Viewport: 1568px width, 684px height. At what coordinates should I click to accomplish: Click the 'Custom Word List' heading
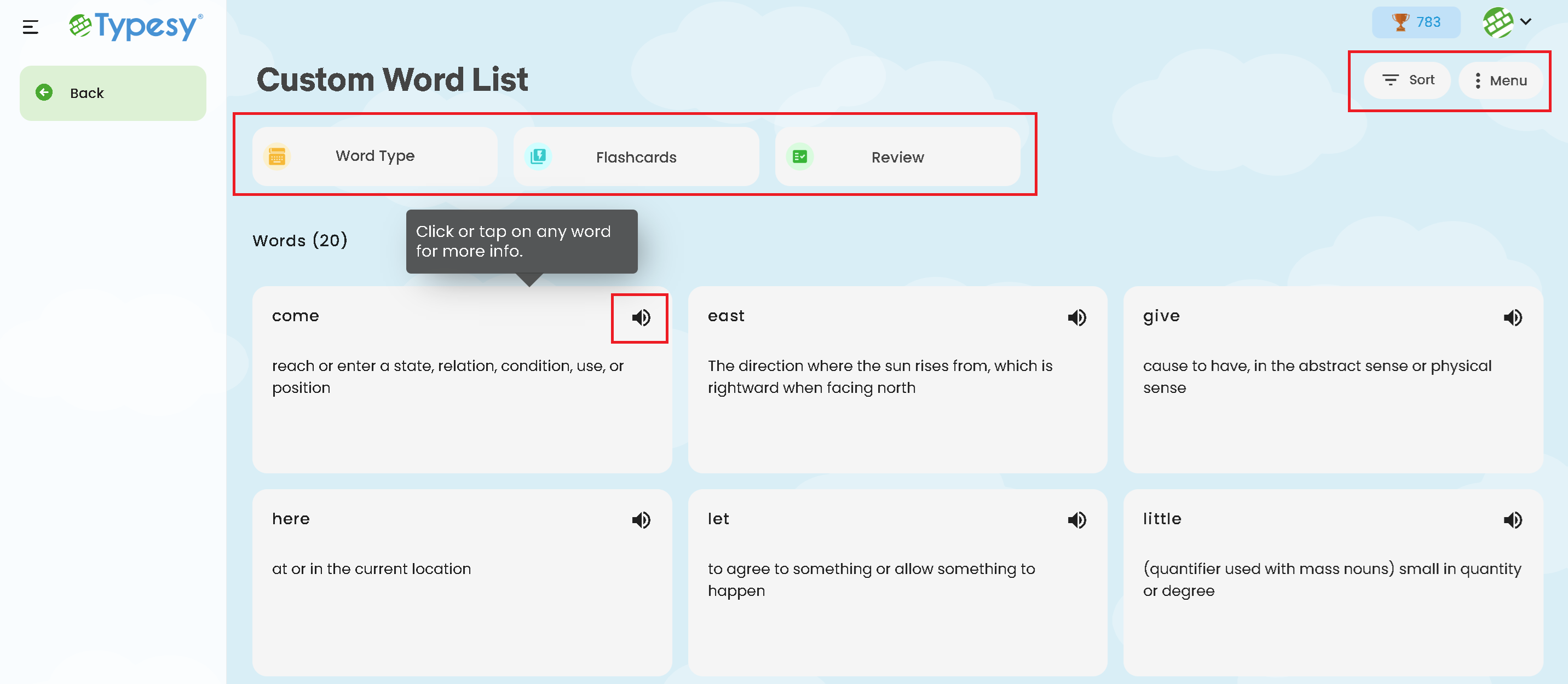pos(393,80)
